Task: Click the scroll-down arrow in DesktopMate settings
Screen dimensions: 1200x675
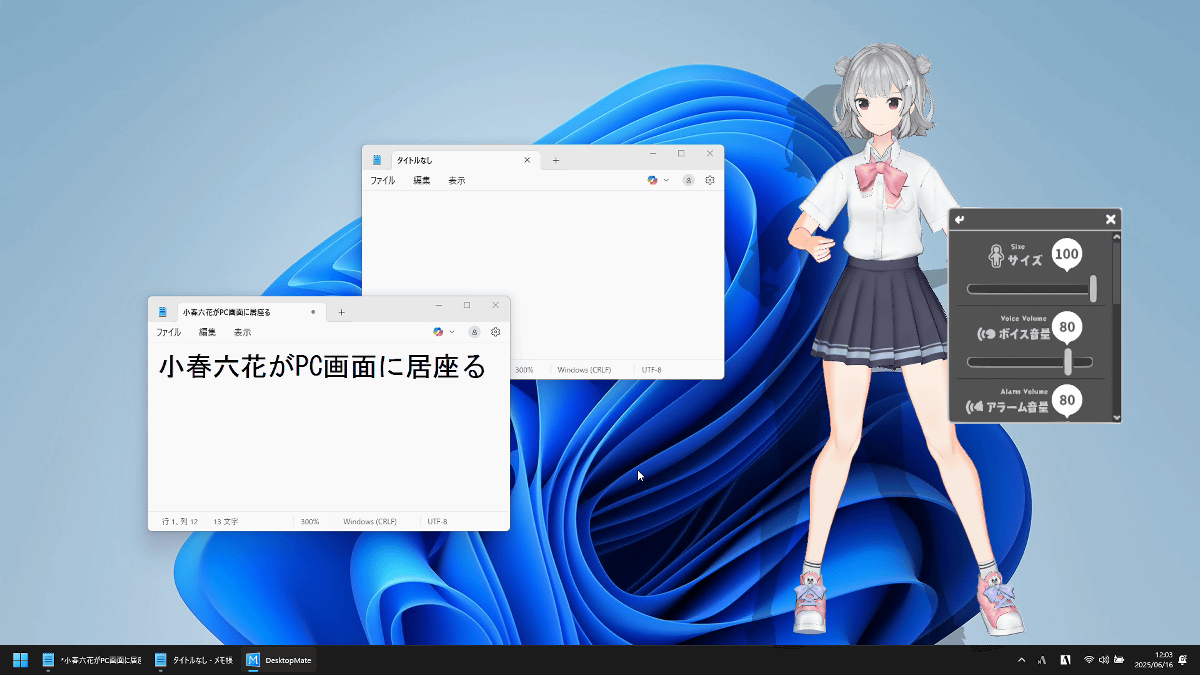Action: pos(1117,417)
